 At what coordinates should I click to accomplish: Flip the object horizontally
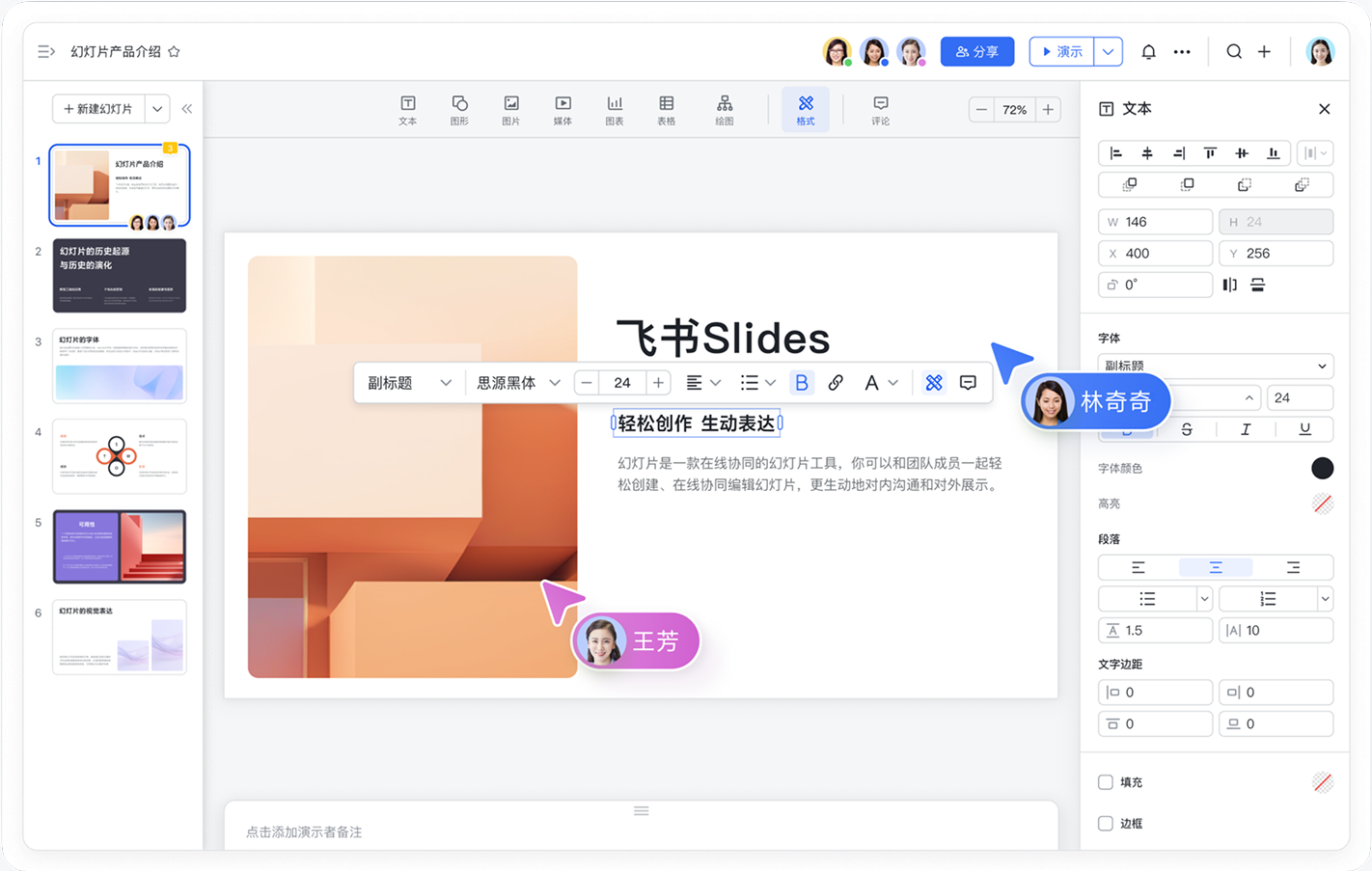1229,285
